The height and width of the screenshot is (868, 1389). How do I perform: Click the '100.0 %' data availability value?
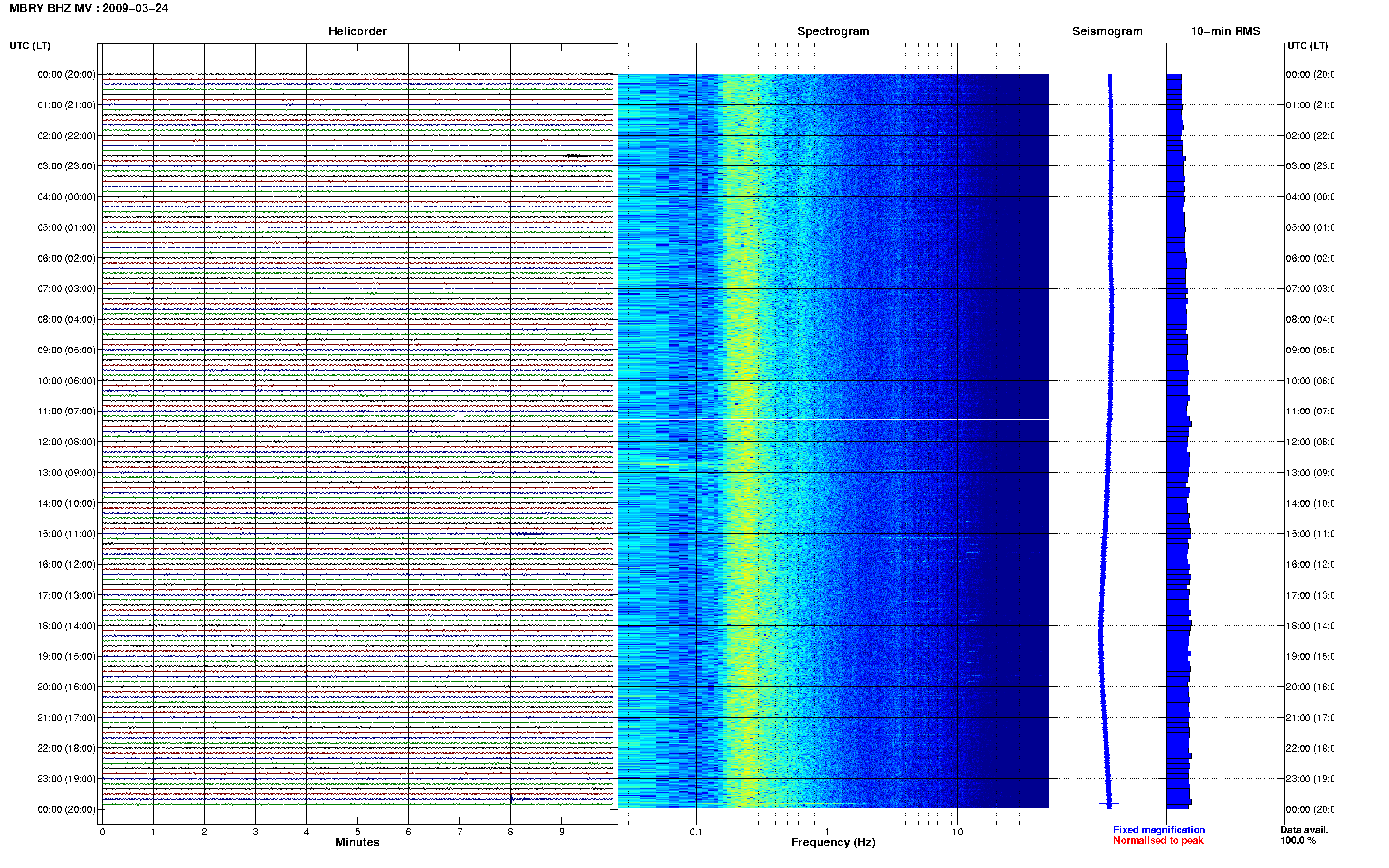pyautogui.click(x=1297, y=841)
